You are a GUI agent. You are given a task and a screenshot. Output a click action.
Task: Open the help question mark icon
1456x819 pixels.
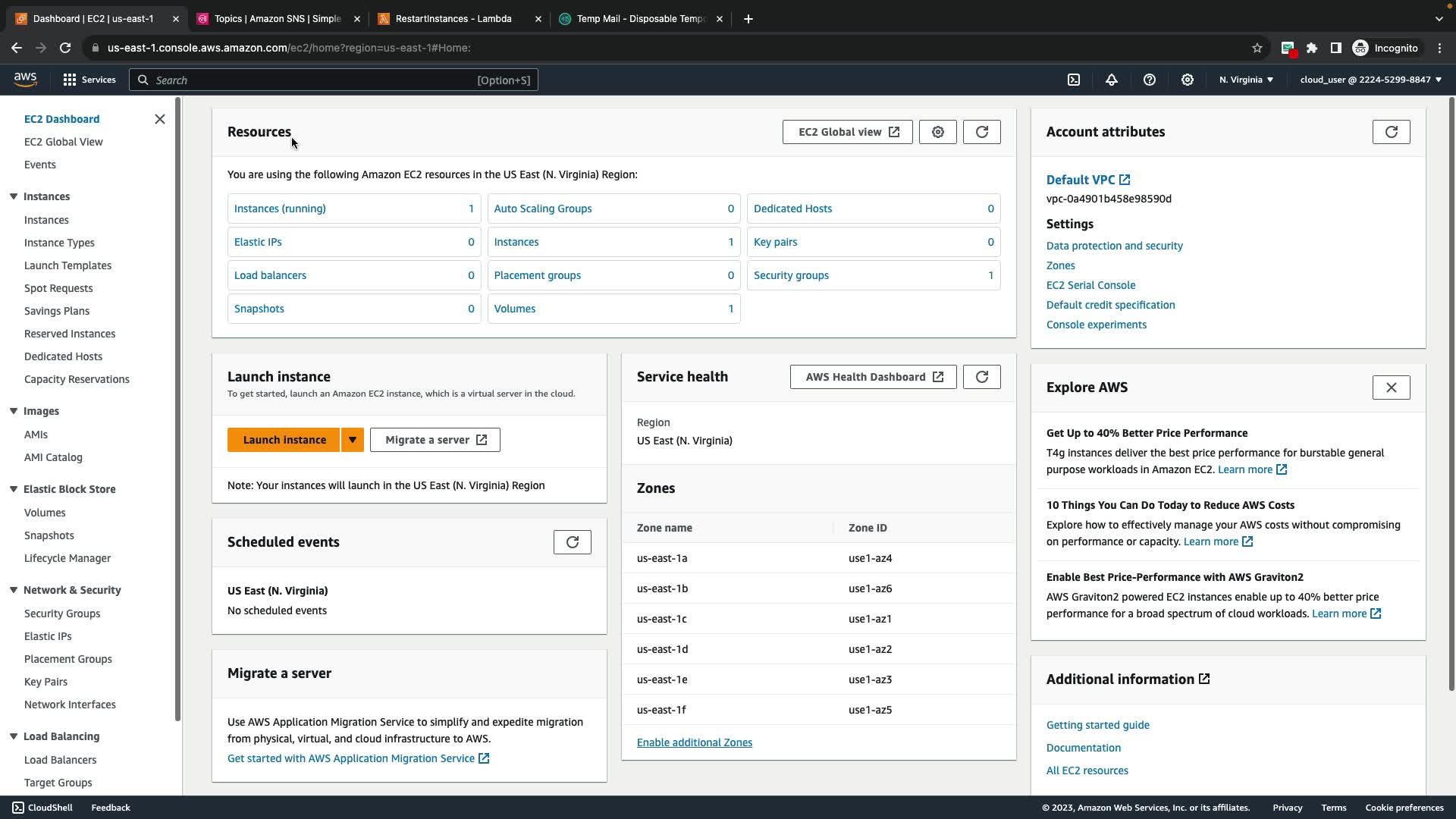click(1150, 80)
